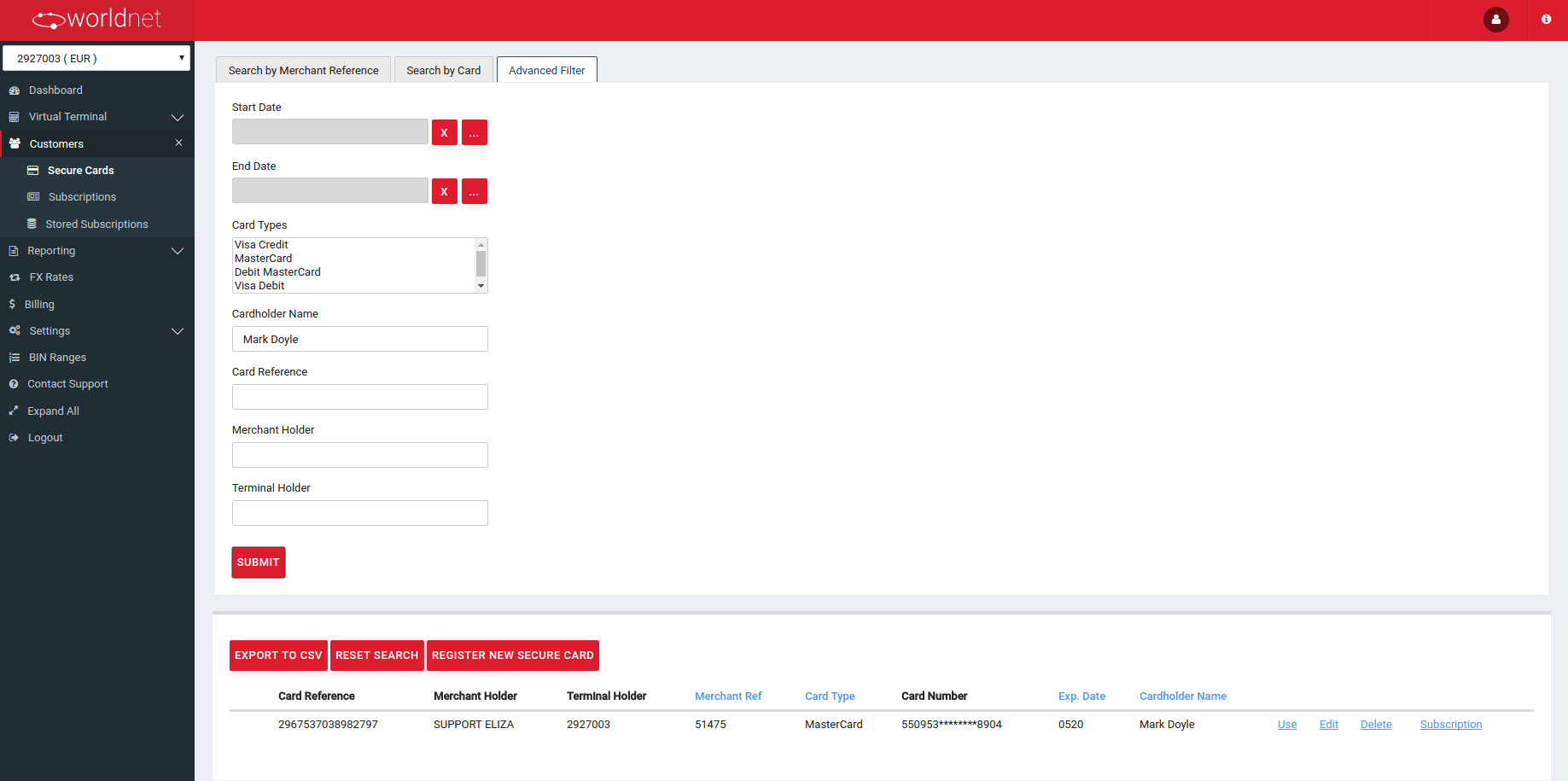Open Stored Subscriptions in sidebar
Screen dimensions: 1568x781
click(96, 224)
